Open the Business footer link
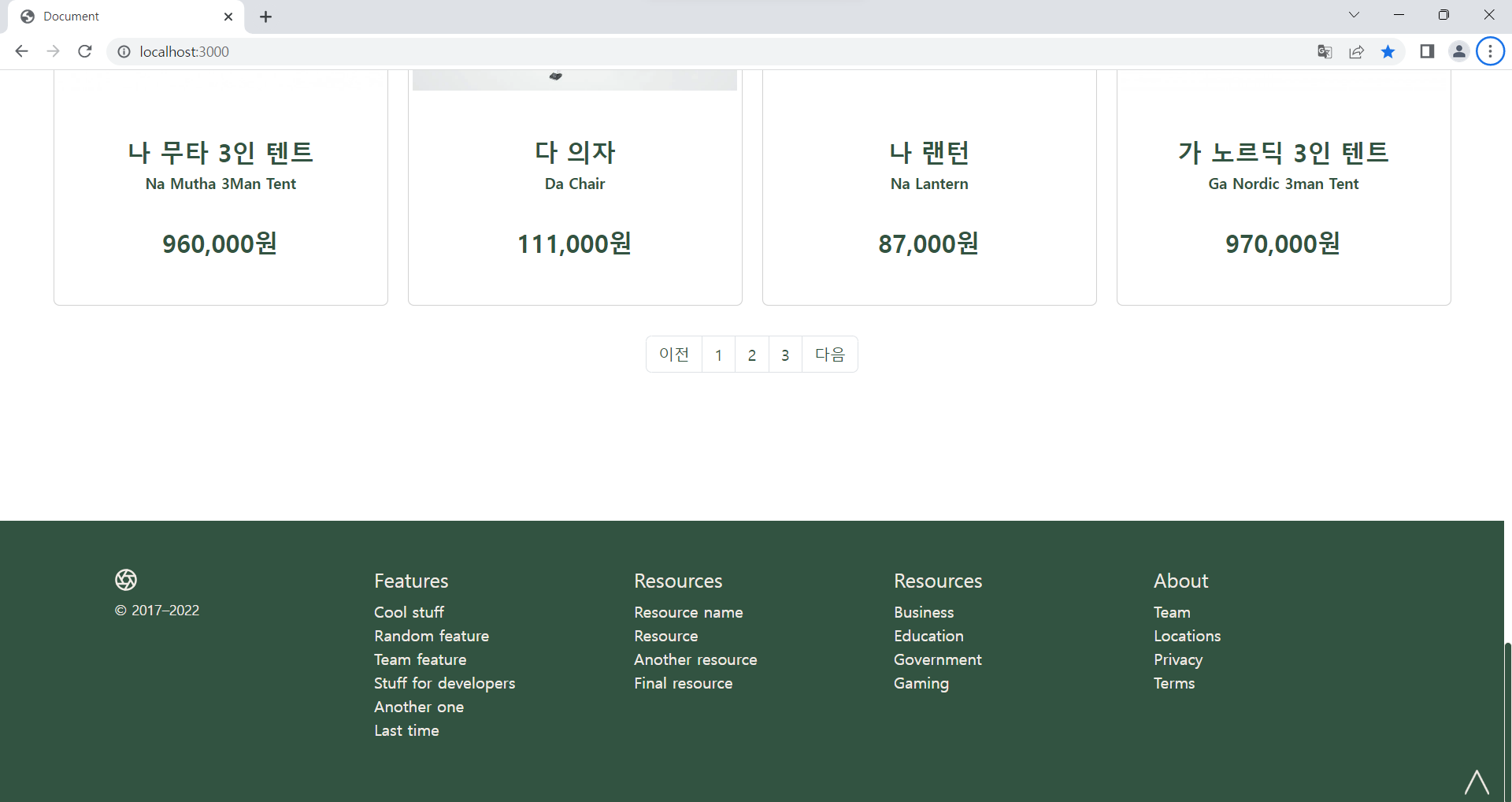The width and height of the screenshot is (1512, 802). coord(924,612)
